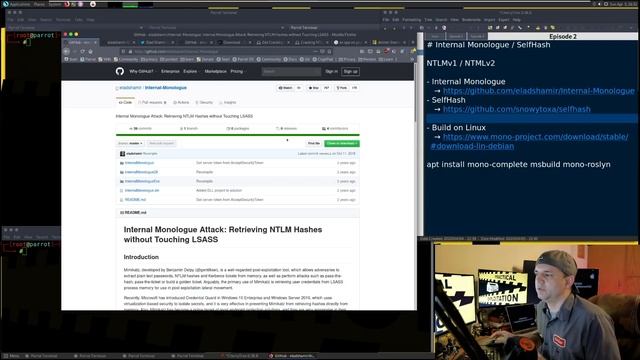Open the Terminal menu in Parrot Terminal

63,20
